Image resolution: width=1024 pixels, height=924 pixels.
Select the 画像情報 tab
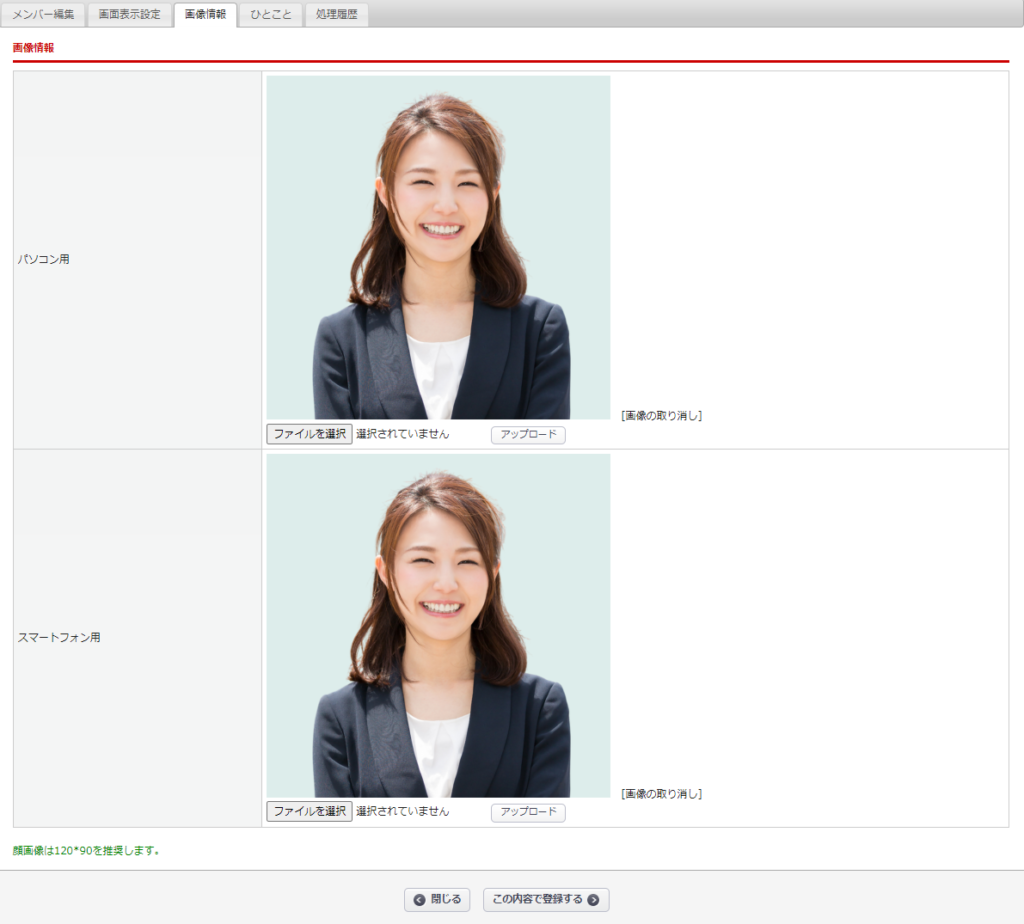click(x=205, y=14)
